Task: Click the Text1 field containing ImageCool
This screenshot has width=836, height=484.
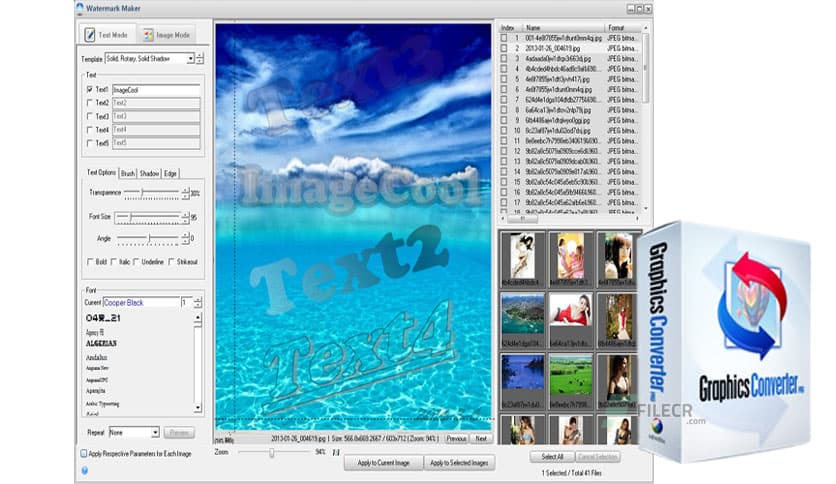Action: point(156,90)
